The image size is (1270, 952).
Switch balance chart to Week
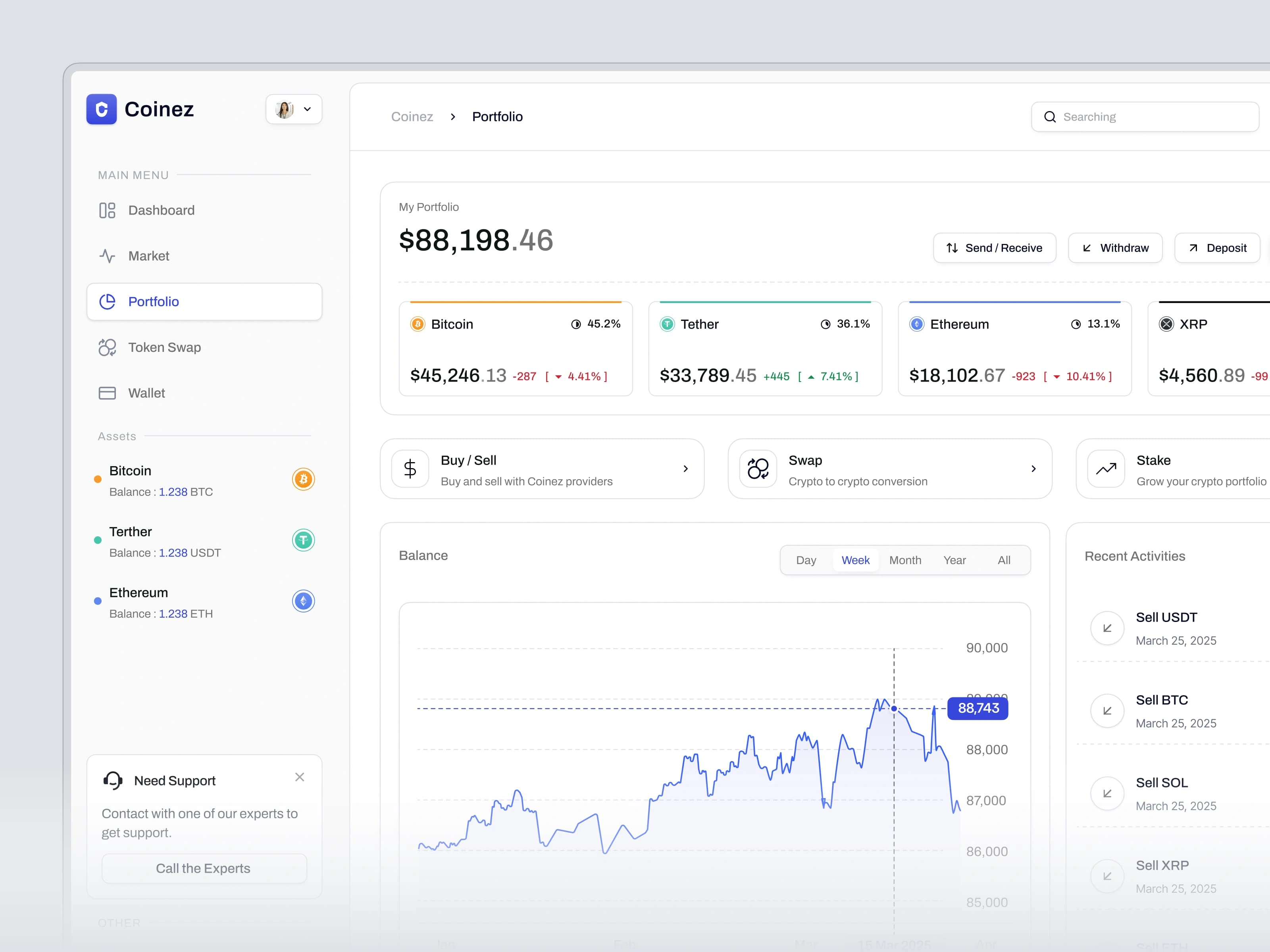coord(856,560)
